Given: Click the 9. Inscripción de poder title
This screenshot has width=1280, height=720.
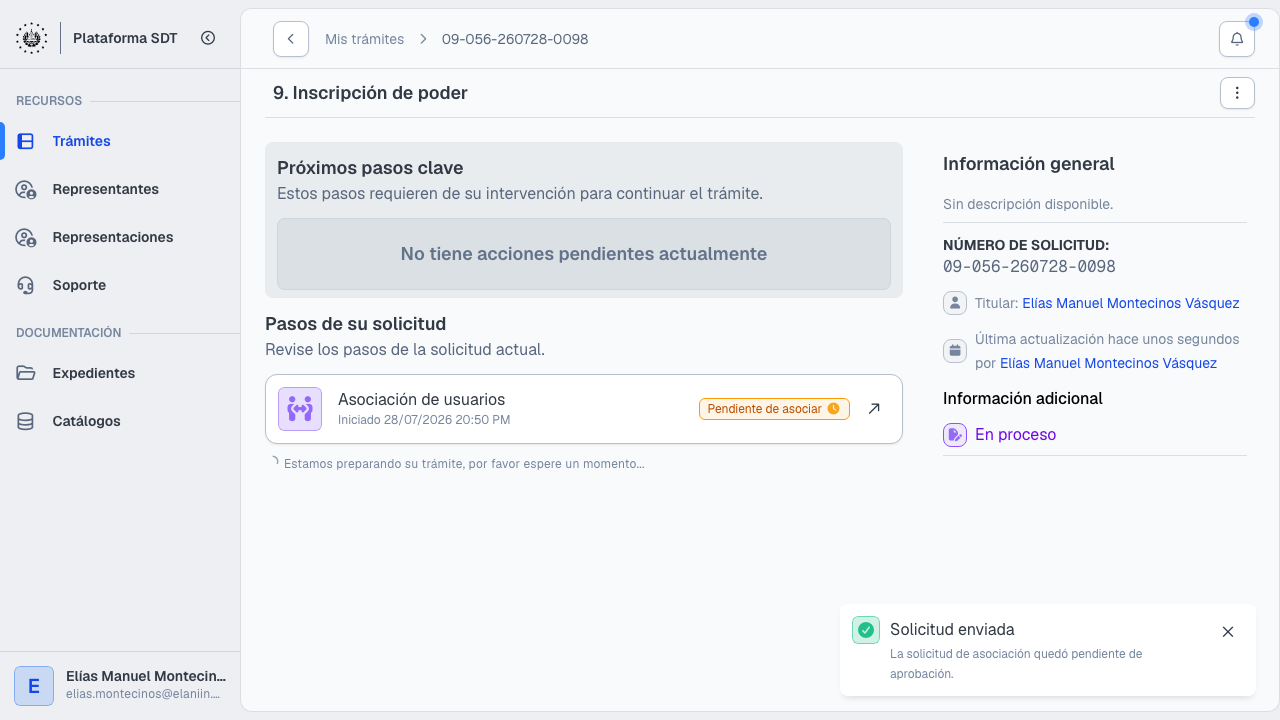Looking at the screenshot, I should [370, 93].
